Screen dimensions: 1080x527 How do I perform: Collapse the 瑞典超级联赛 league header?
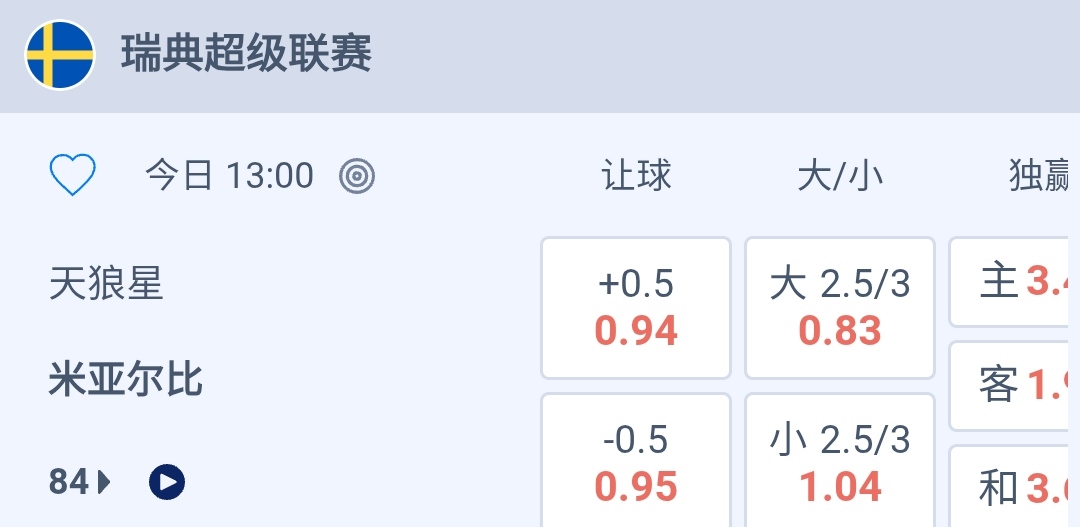point(600,55)
